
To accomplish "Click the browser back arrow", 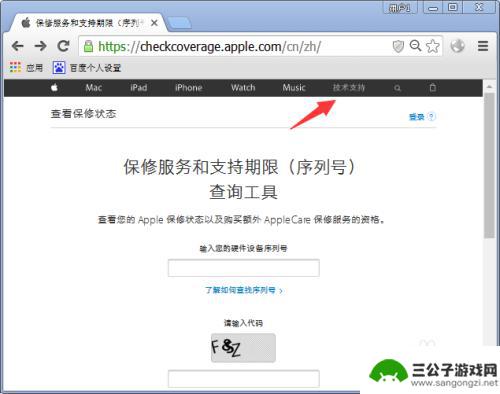I will point(18,46).
